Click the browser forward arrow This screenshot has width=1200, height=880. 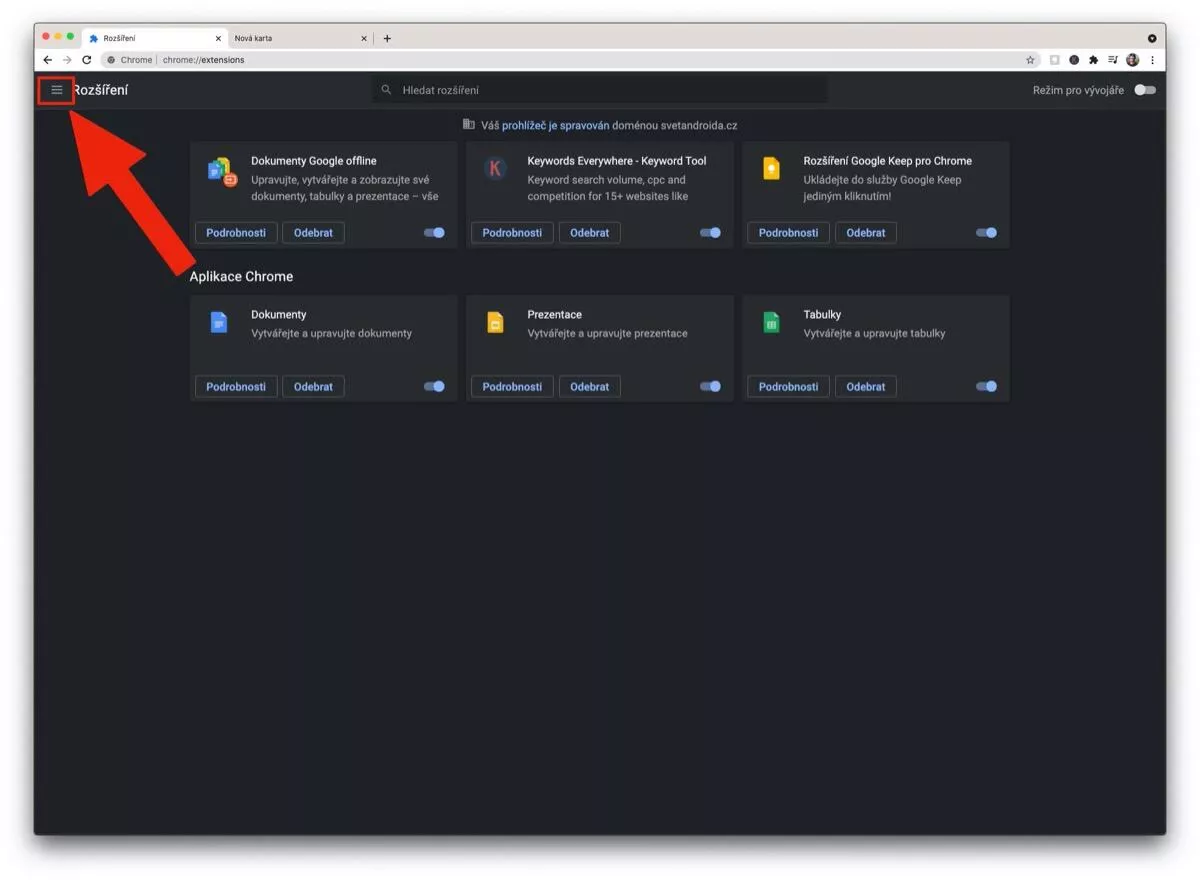pyautogui.click(x=67, y=60)
